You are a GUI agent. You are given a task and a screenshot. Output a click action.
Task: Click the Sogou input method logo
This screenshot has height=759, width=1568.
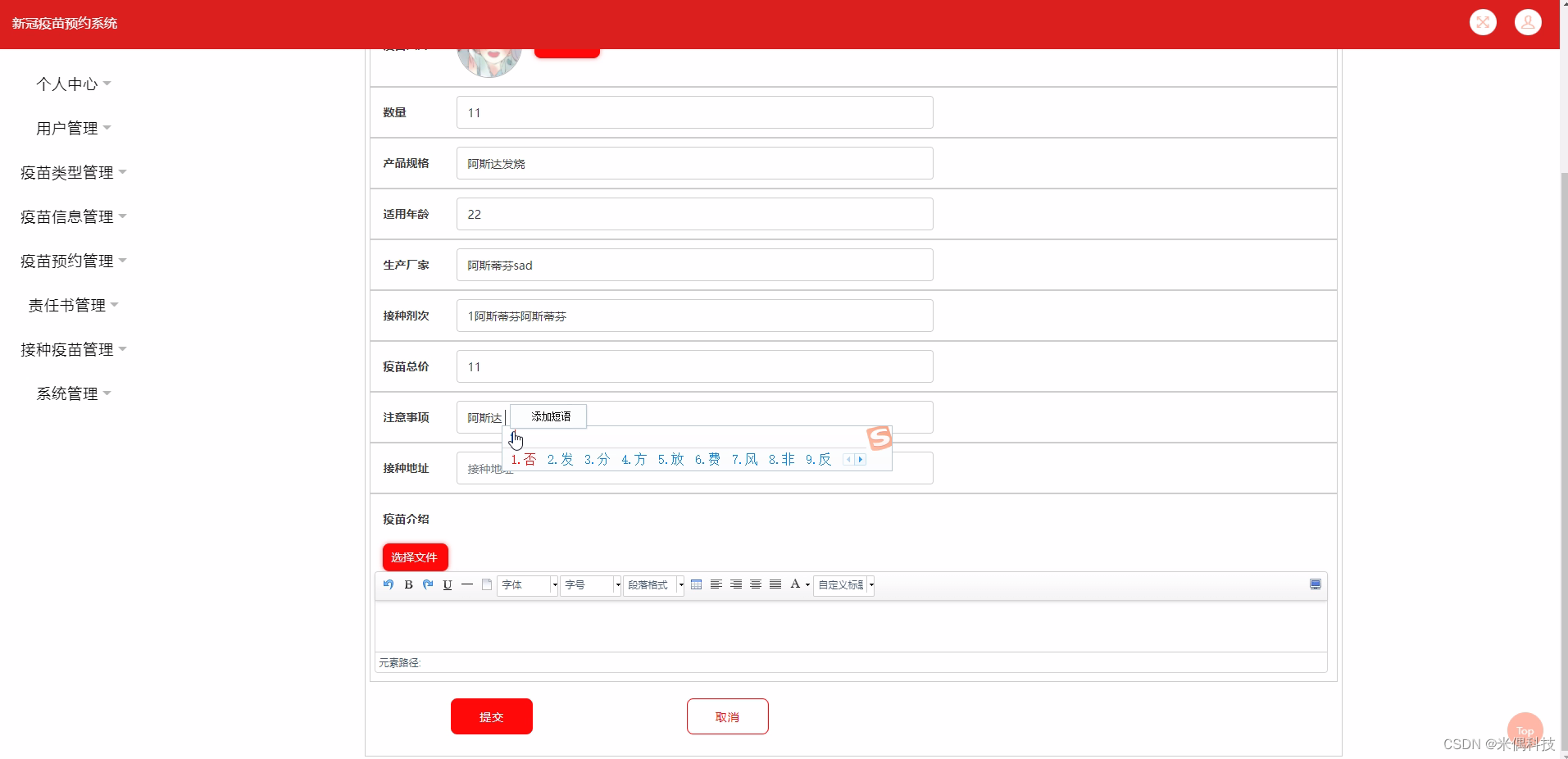pyautogui.click(x=879, y=438)
